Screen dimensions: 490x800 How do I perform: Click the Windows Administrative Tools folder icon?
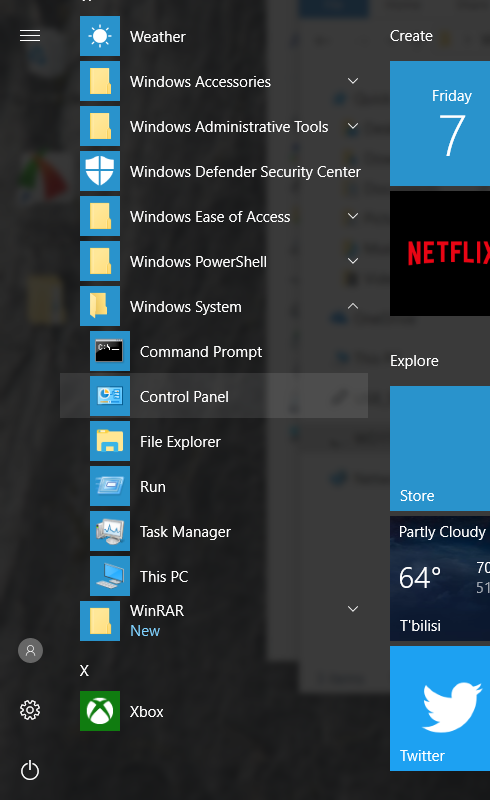tap(100, 126)
